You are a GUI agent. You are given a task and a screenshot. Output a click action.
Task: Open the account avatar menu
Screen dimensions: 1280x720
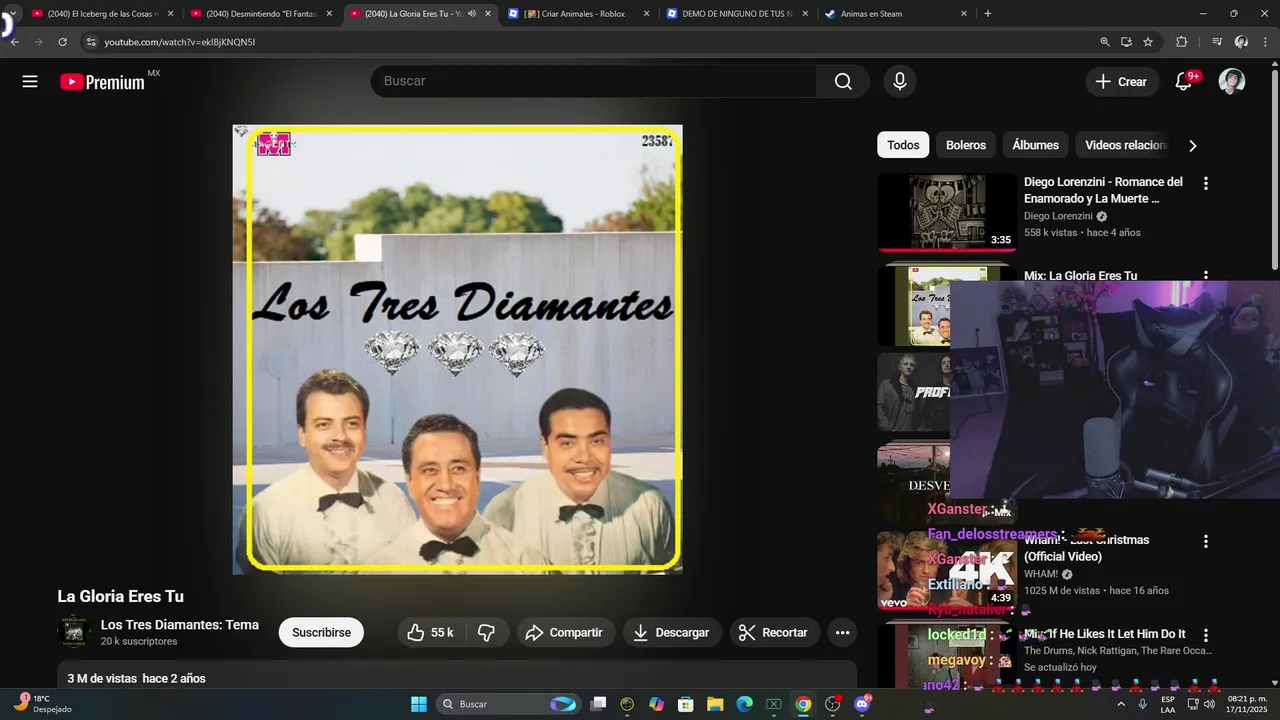pos(1231,82)
